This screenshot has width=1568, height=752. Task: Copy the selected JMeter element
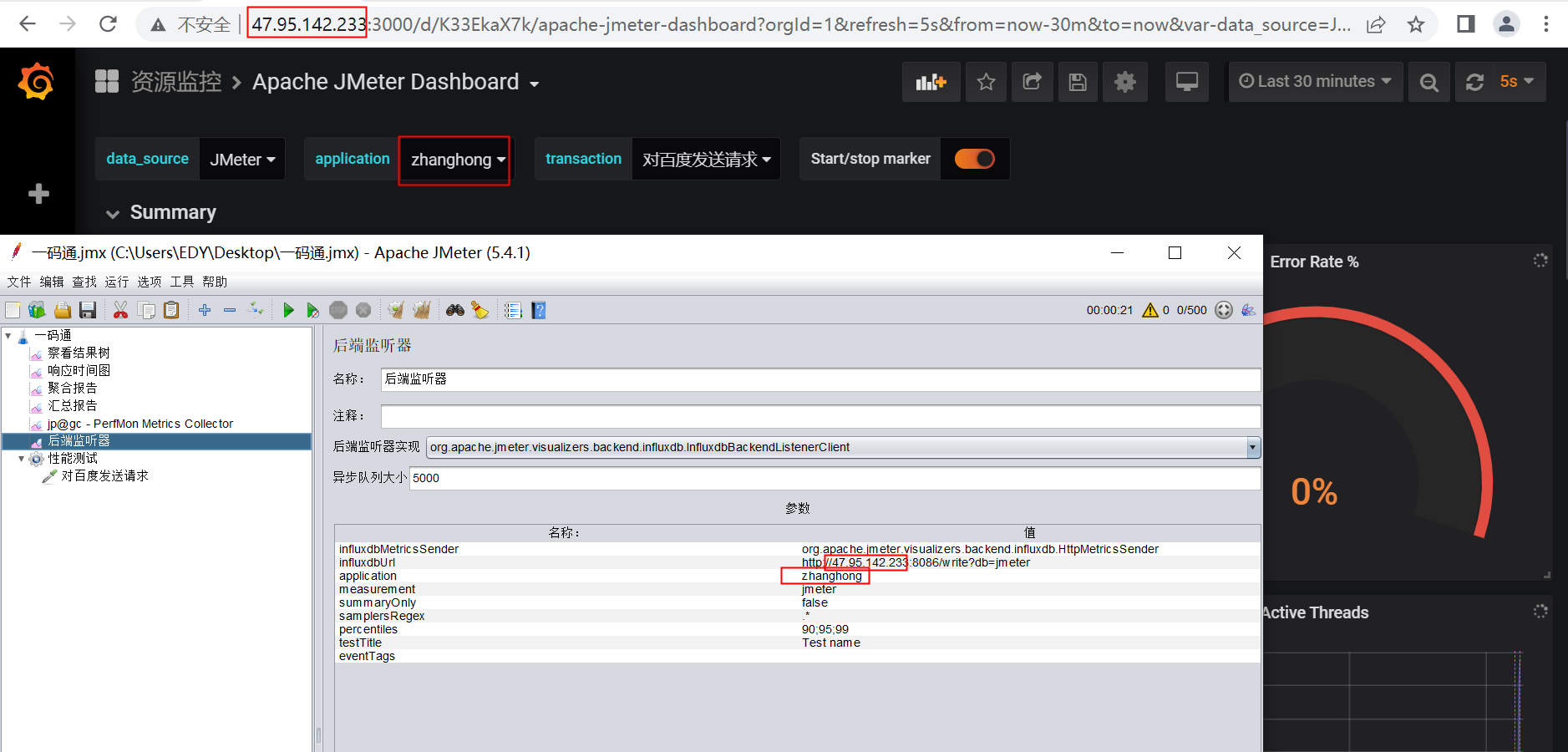(x=146, y=311)
